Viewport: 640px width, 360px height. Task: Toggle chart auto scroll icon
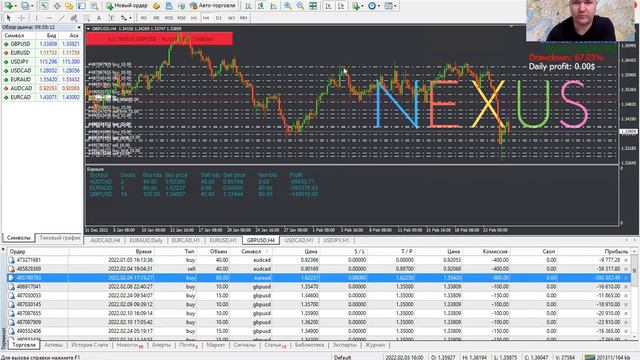tap(329, 6)
